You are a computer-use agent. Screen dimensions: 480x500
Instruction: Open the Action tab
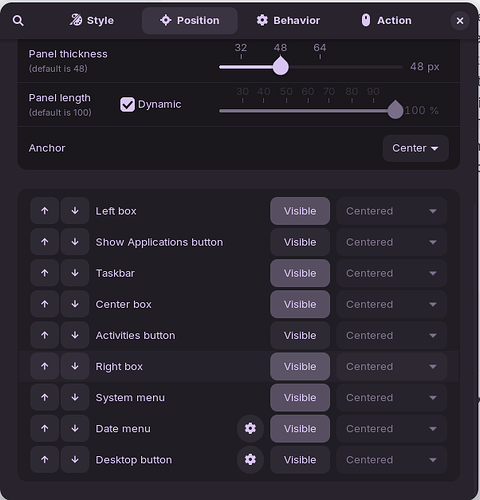point(387,21)
